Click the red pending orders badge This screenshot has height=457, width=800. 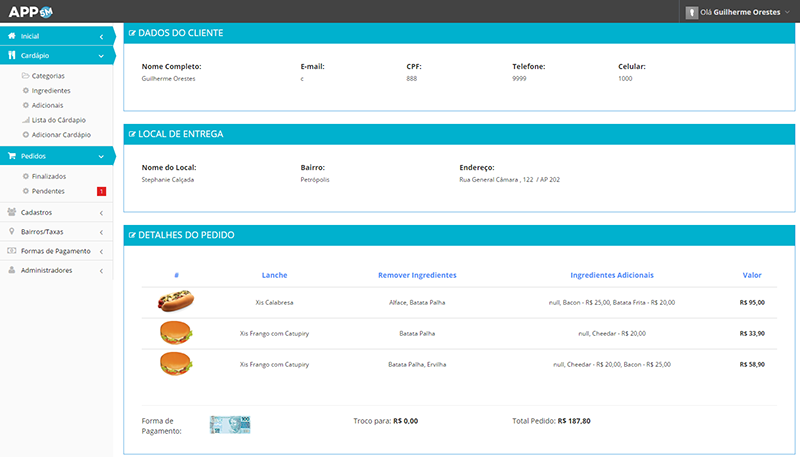click(x=101, y=191)
